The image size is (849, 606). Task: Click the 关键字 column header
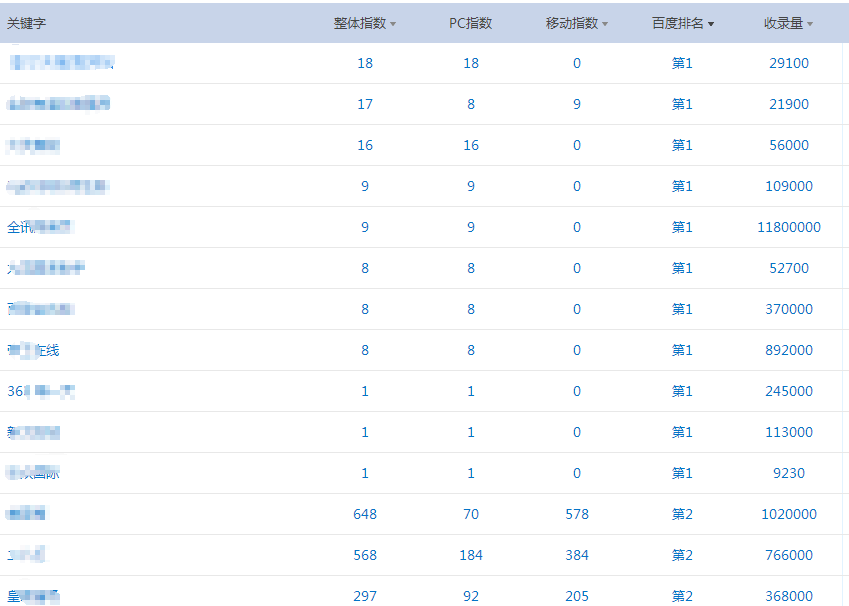pos(27,23)
